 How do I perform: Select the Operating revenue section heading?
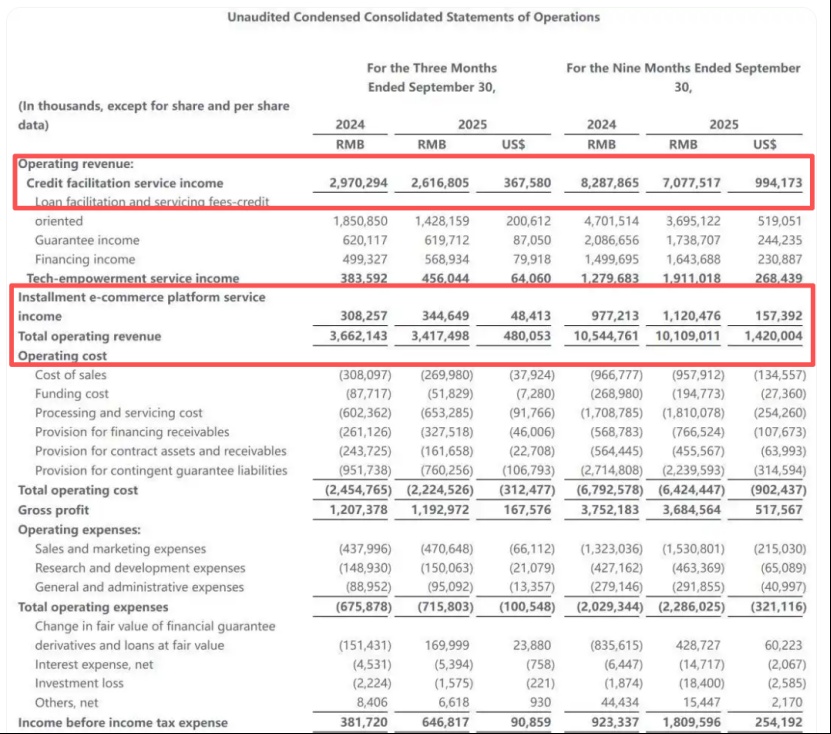coord(76,164)
